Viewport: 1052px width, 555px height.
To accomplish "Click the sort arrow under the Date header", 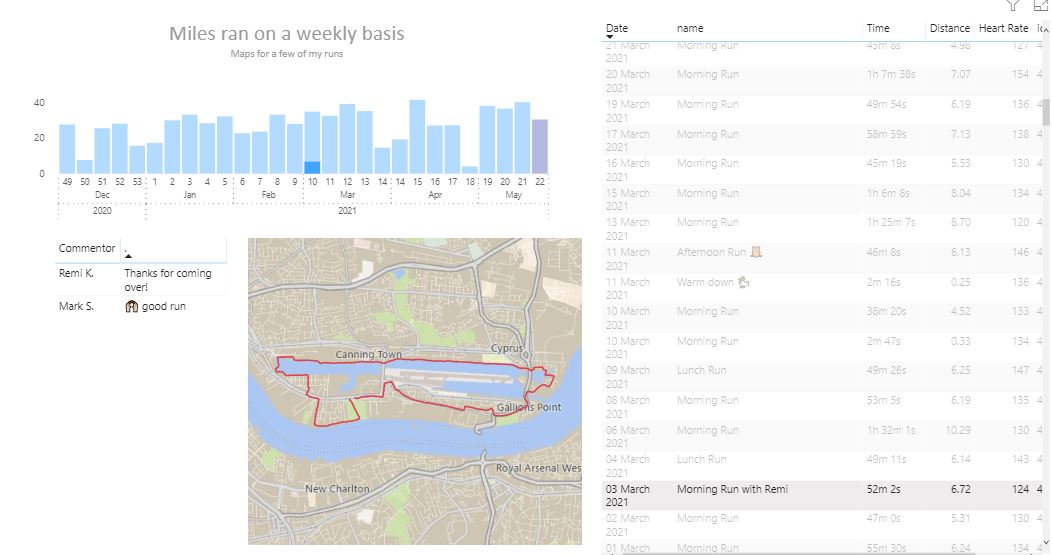I will 611,39.
